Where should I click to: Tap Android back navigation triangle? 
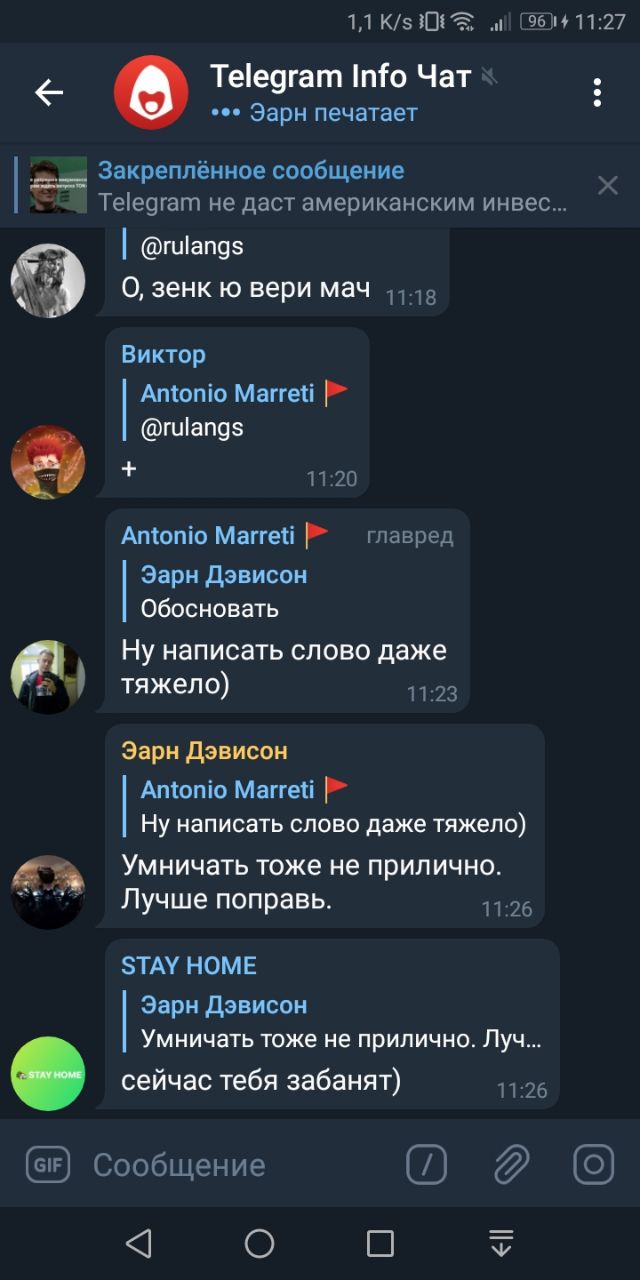(x=139, y=1243)
